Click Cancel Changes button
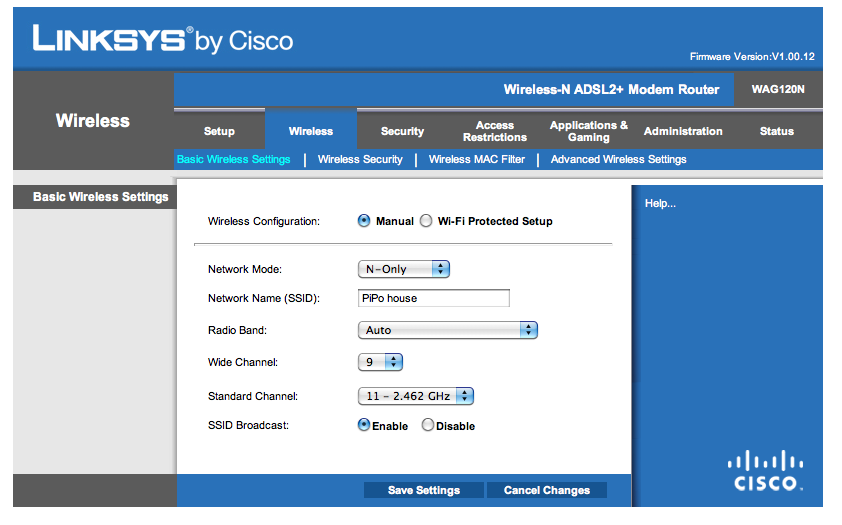This screenshot has height=525, width=842. point(547,490)
